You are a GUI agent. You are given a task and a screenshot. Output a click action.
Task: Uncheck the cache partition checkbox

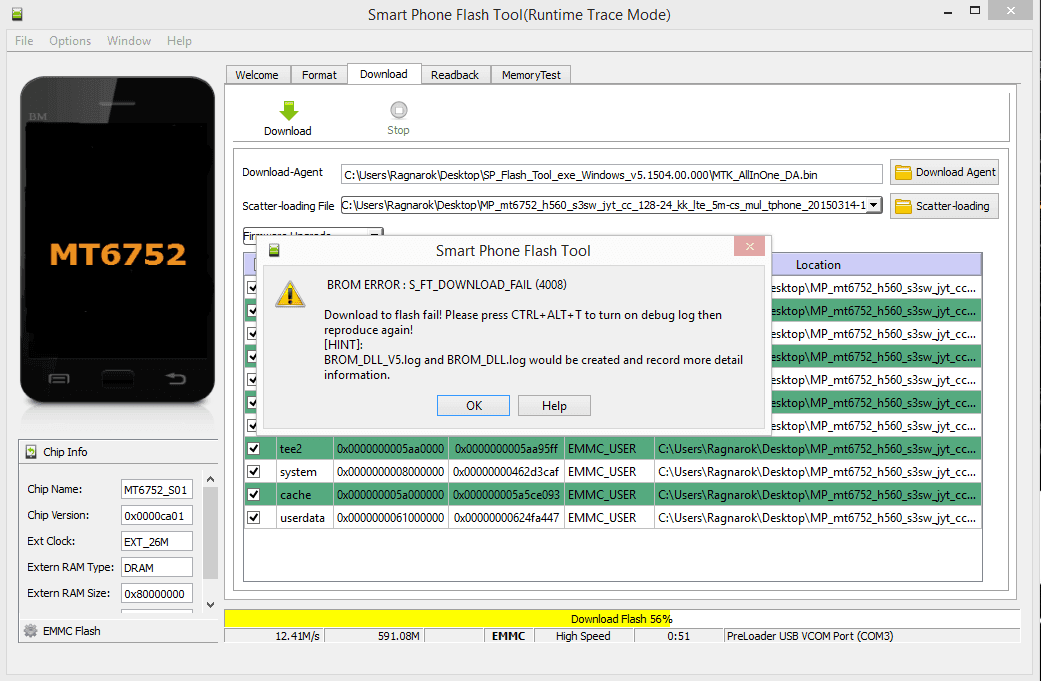click(254, 494)
